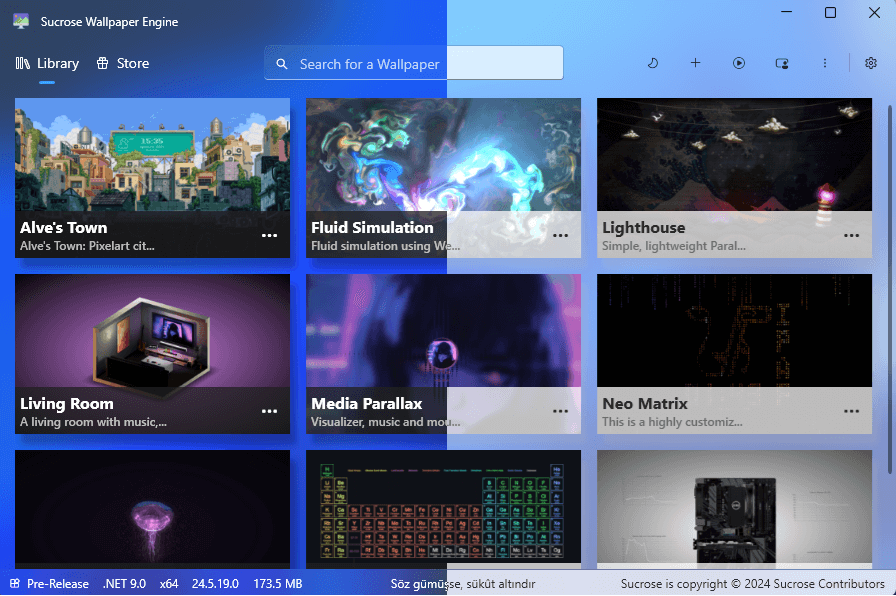Toggle the dark mode moon icon
Screen dimensions: 896x596
pyautogui.click(x=653, y=63)
